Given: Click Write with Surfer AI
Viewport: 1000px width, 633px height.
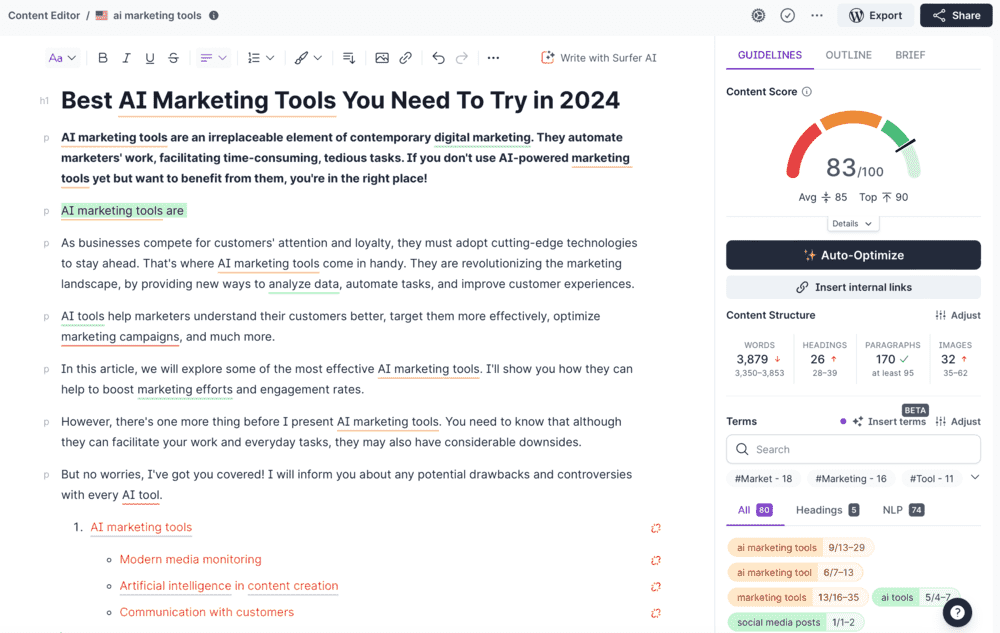Looking at the screenshot, I should coord(598,58).
